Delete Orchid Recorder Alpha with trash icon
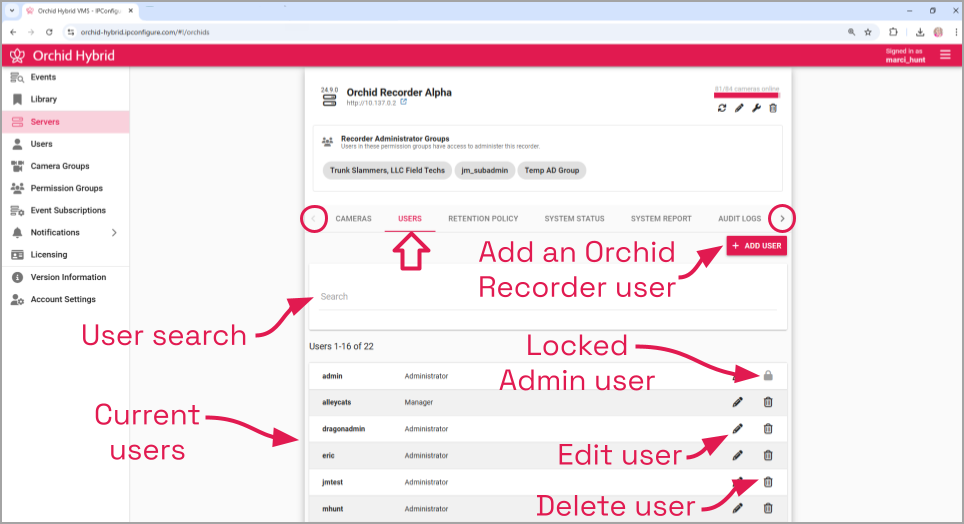The image size is (964, 524). pyautogui.click(x=773, y=108)
